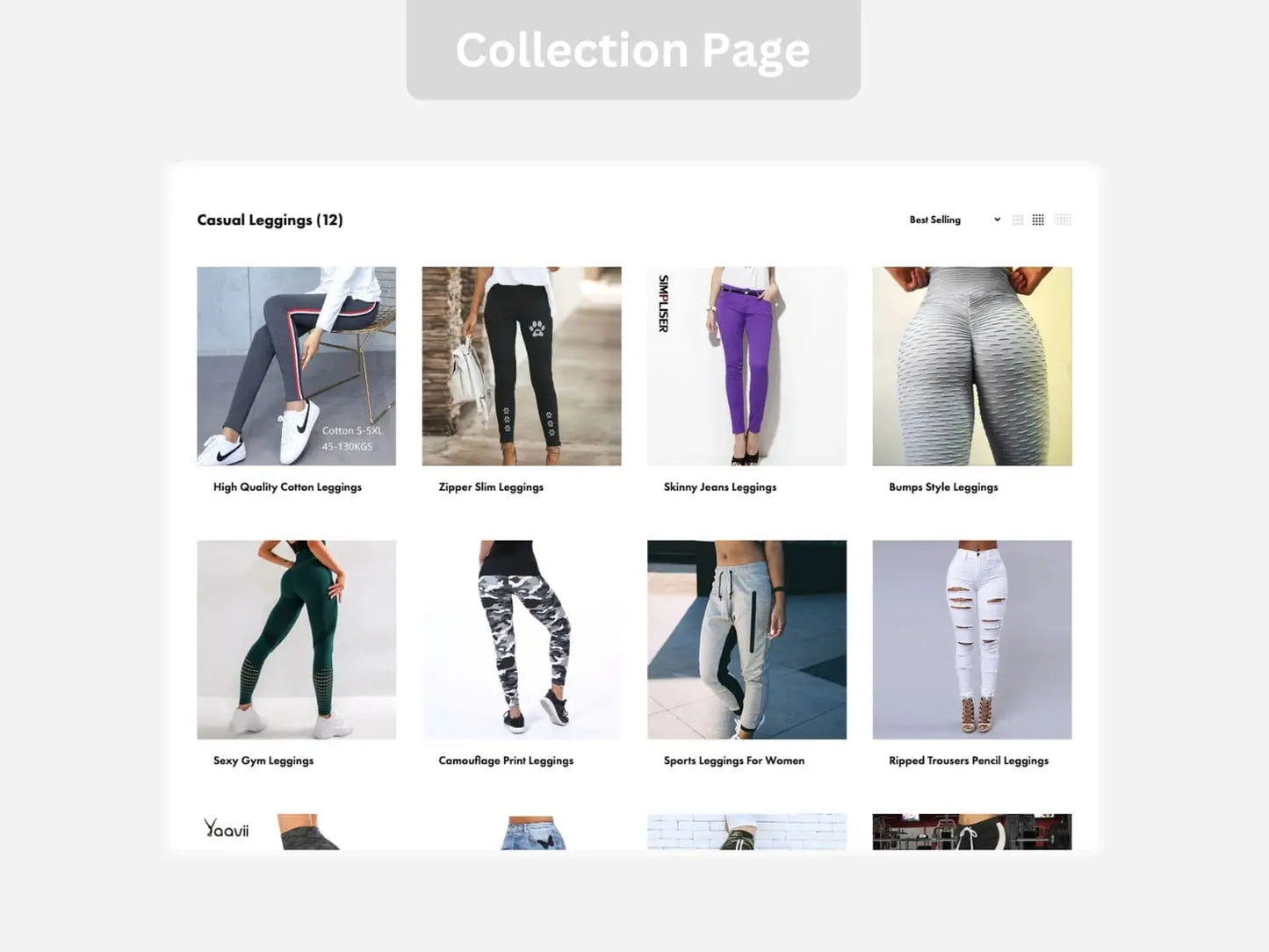
Task: Open the Camouflage Print Leggings picture
Action: (x=522, y=639)
